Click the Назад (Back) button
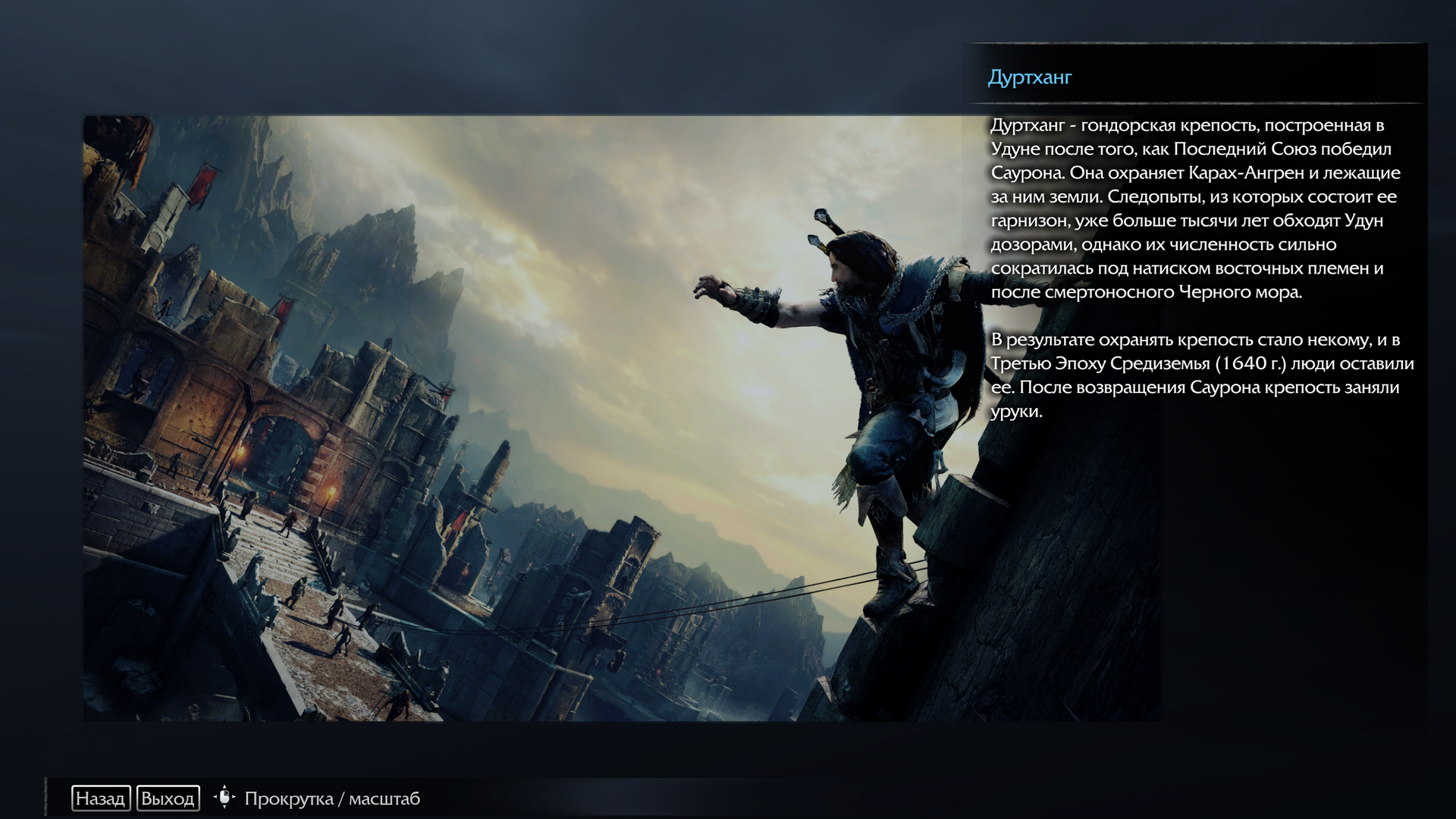1456x819 pixels. (100, 799)
